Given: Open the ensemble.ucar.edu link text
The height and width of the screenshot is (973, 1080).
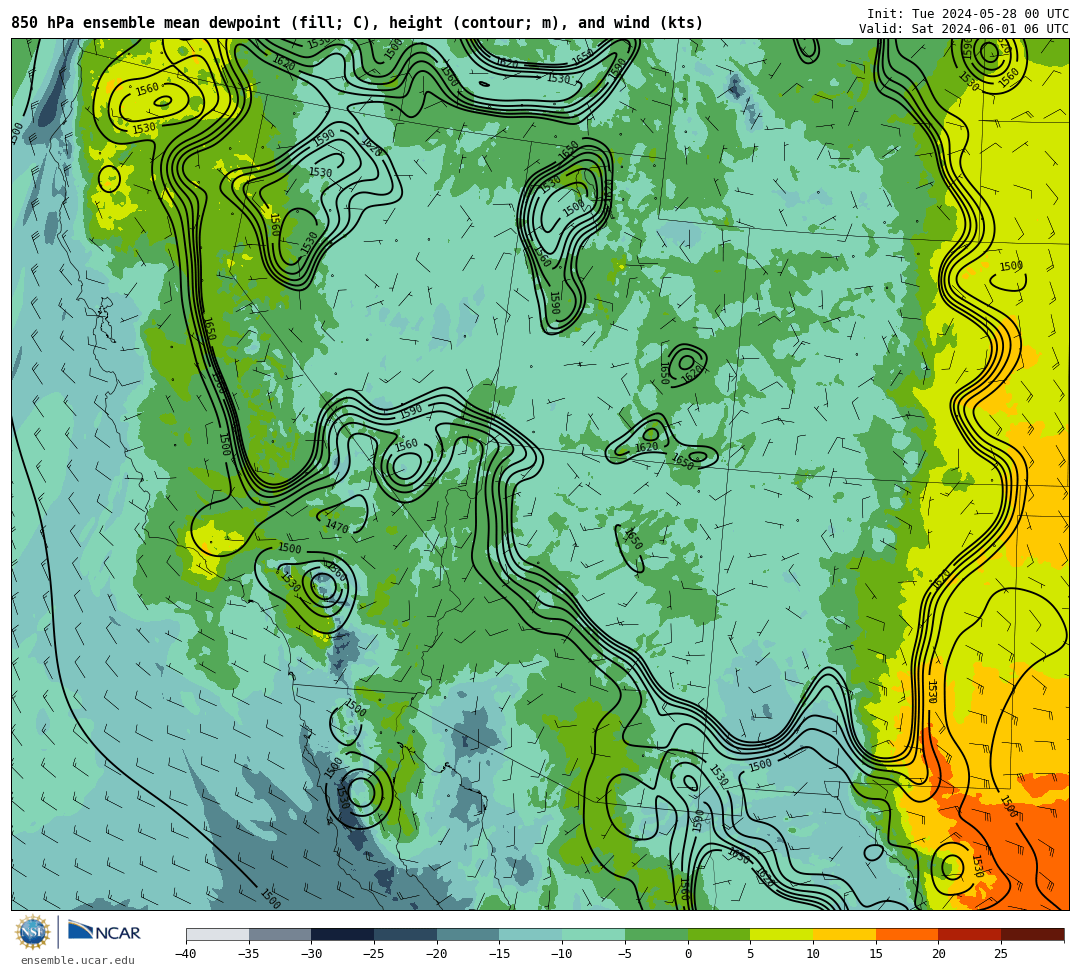Looking at the screenshot, I should tap(78, 961).
